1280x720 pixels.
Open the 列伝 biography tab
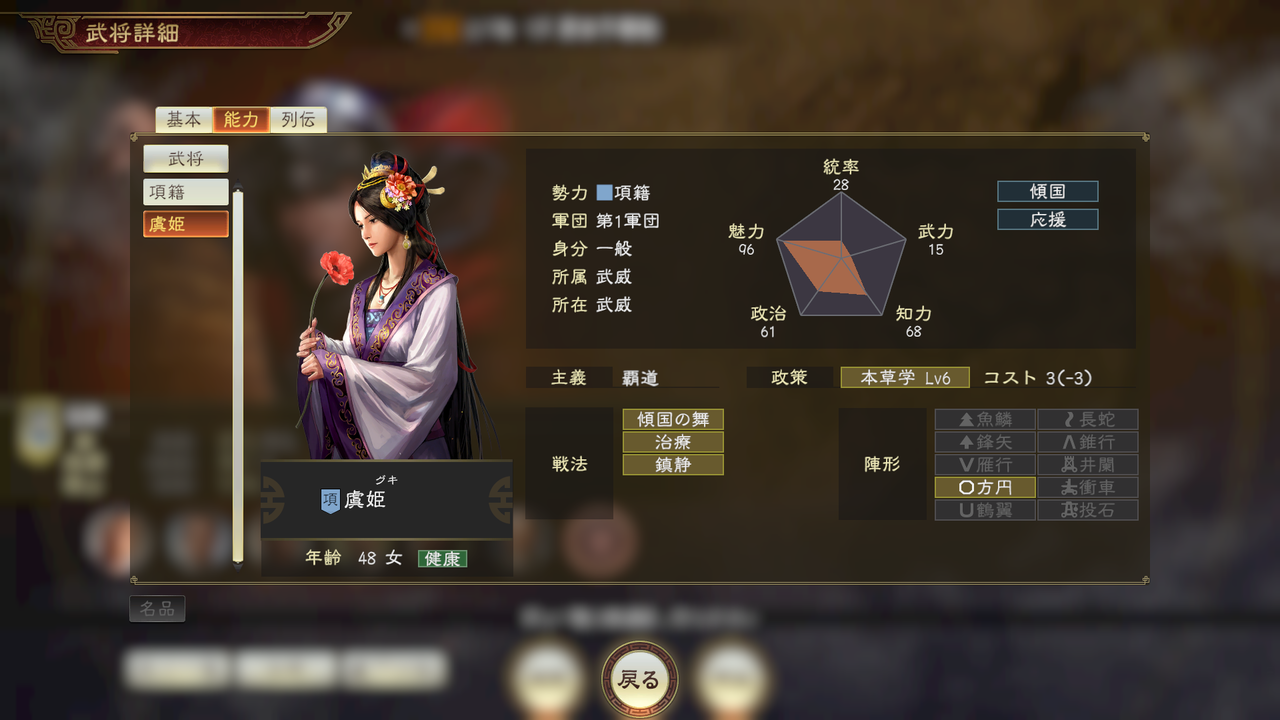[298, 120]
